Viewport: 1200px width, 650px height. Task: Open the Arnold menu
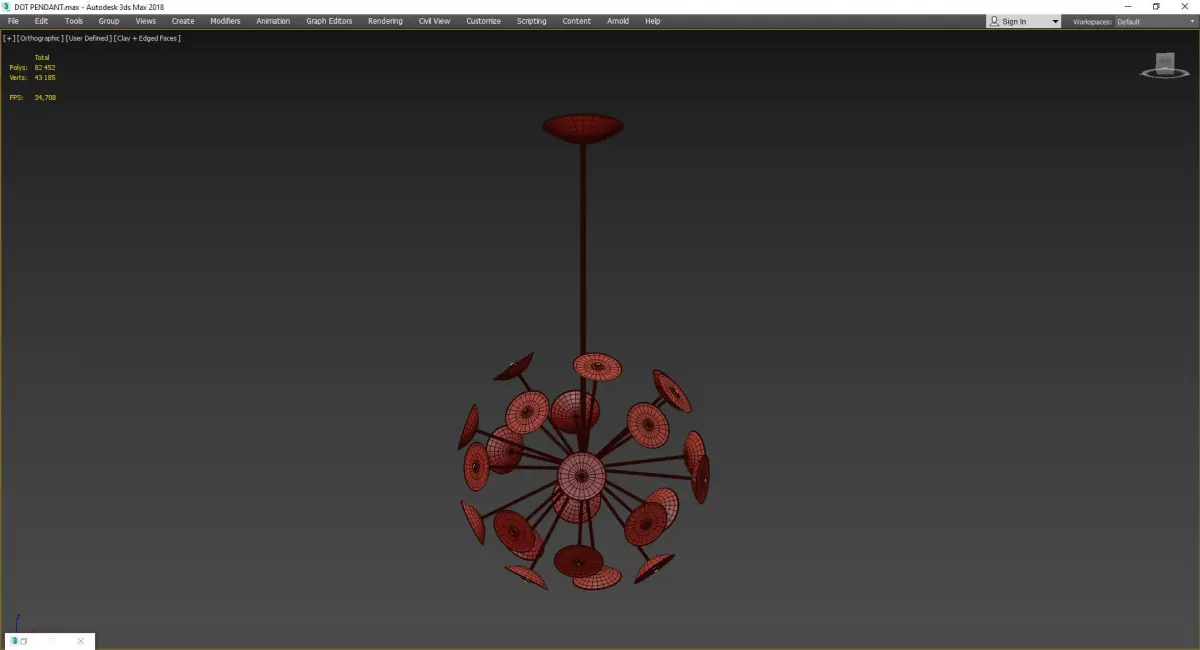pyautogui.click(x=618, y=21)
